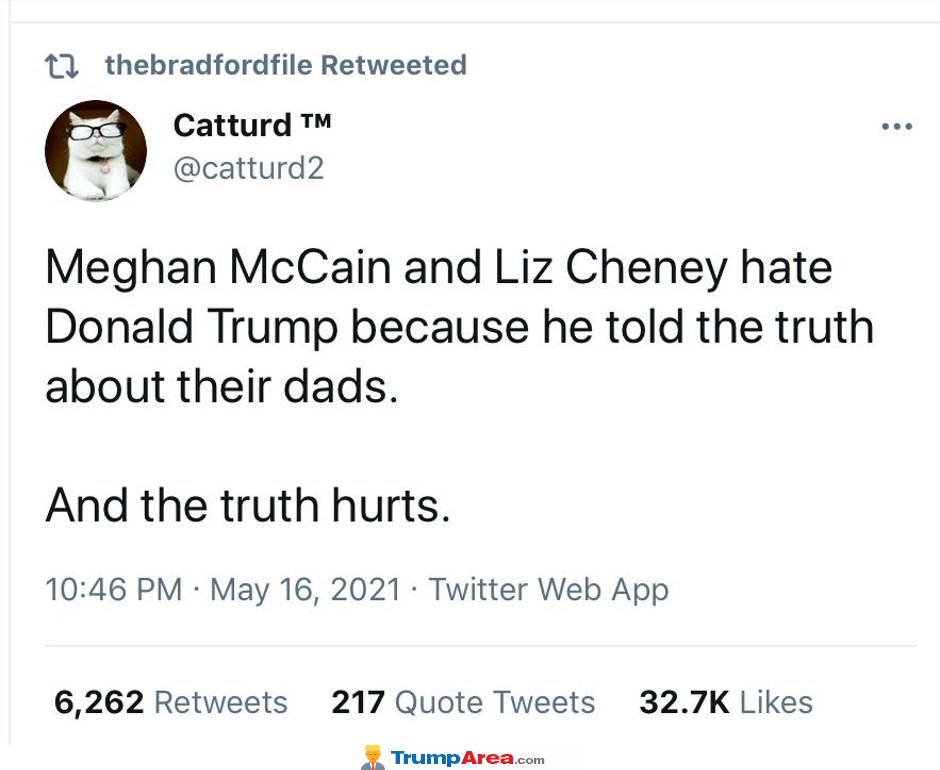This screenshot has width=940, height=770.
Task: Click the thebradfordfile Retweeted label
Action: coord(286,65)
